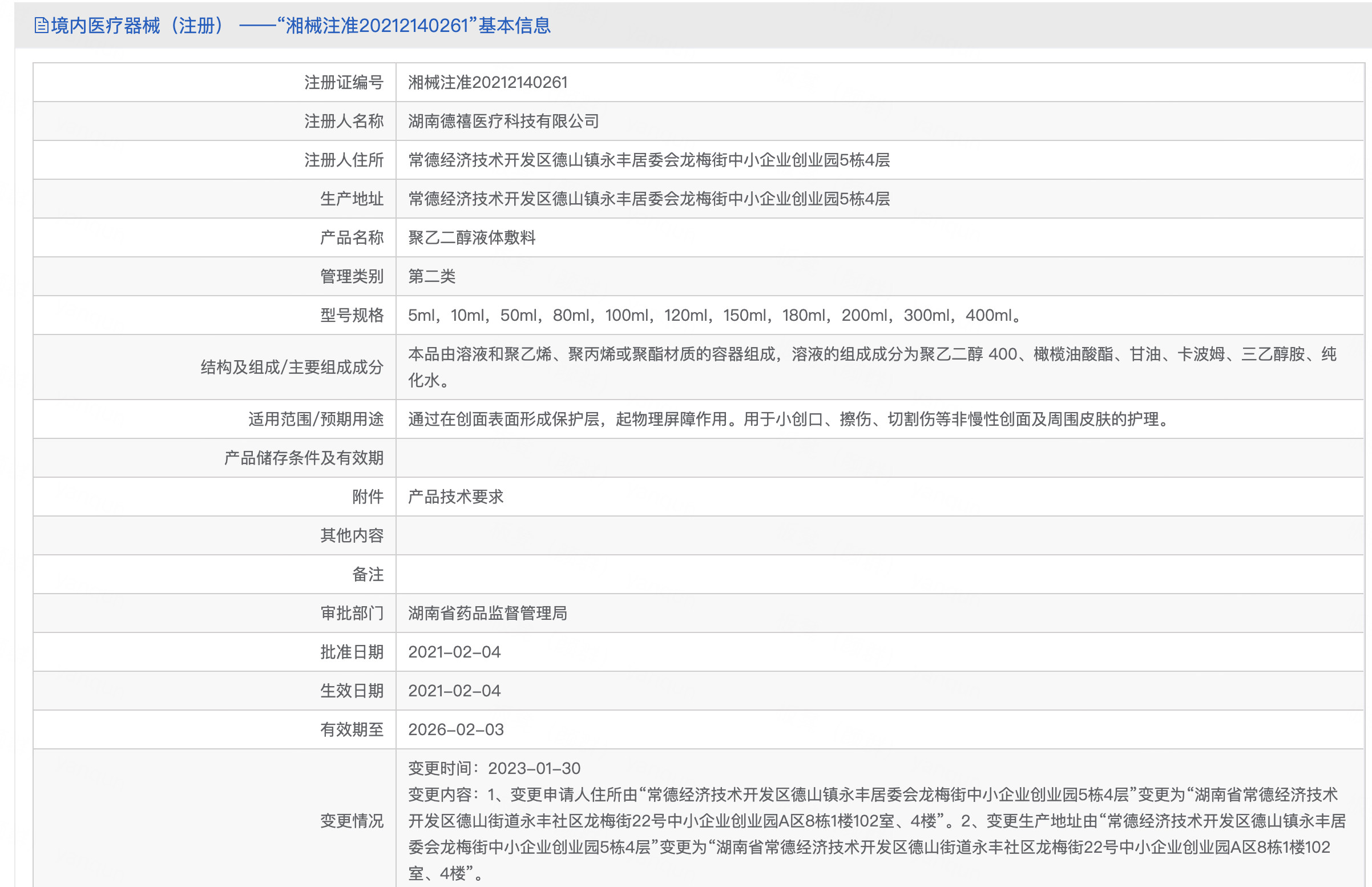Screen dimensions: 1372x887
Task: Click the model specs value starting with 5ml
Action: coord(715,315)
